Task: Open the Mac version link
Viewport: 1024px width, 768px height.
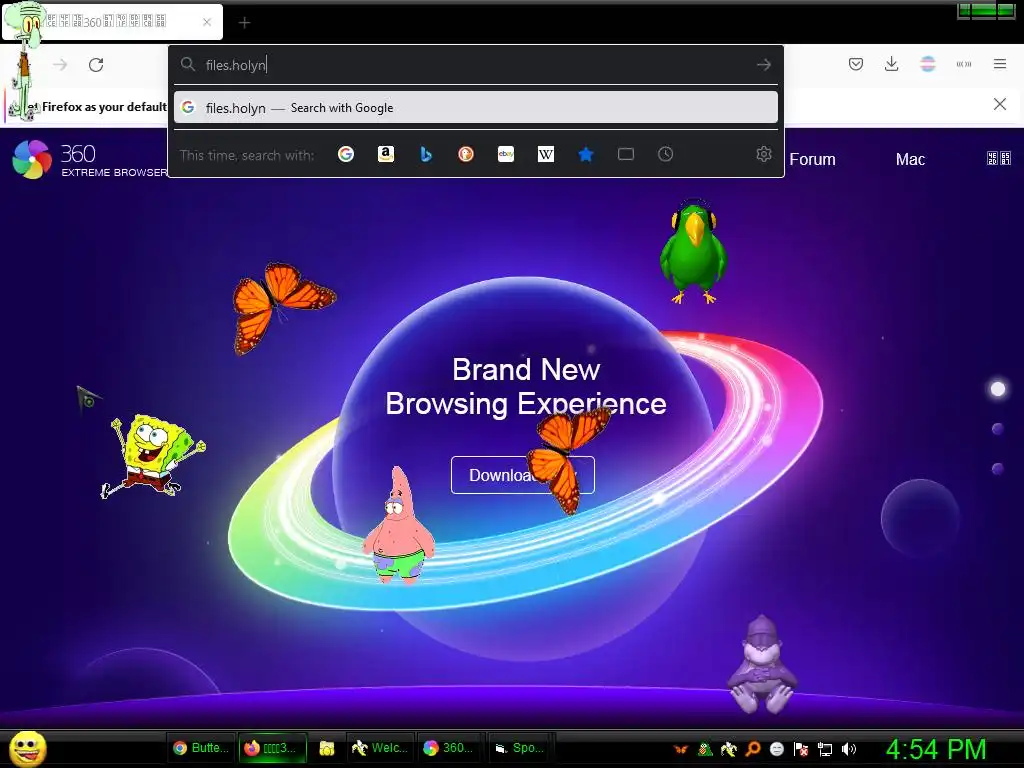Action: pyautogui.click(x=910, y=159)
